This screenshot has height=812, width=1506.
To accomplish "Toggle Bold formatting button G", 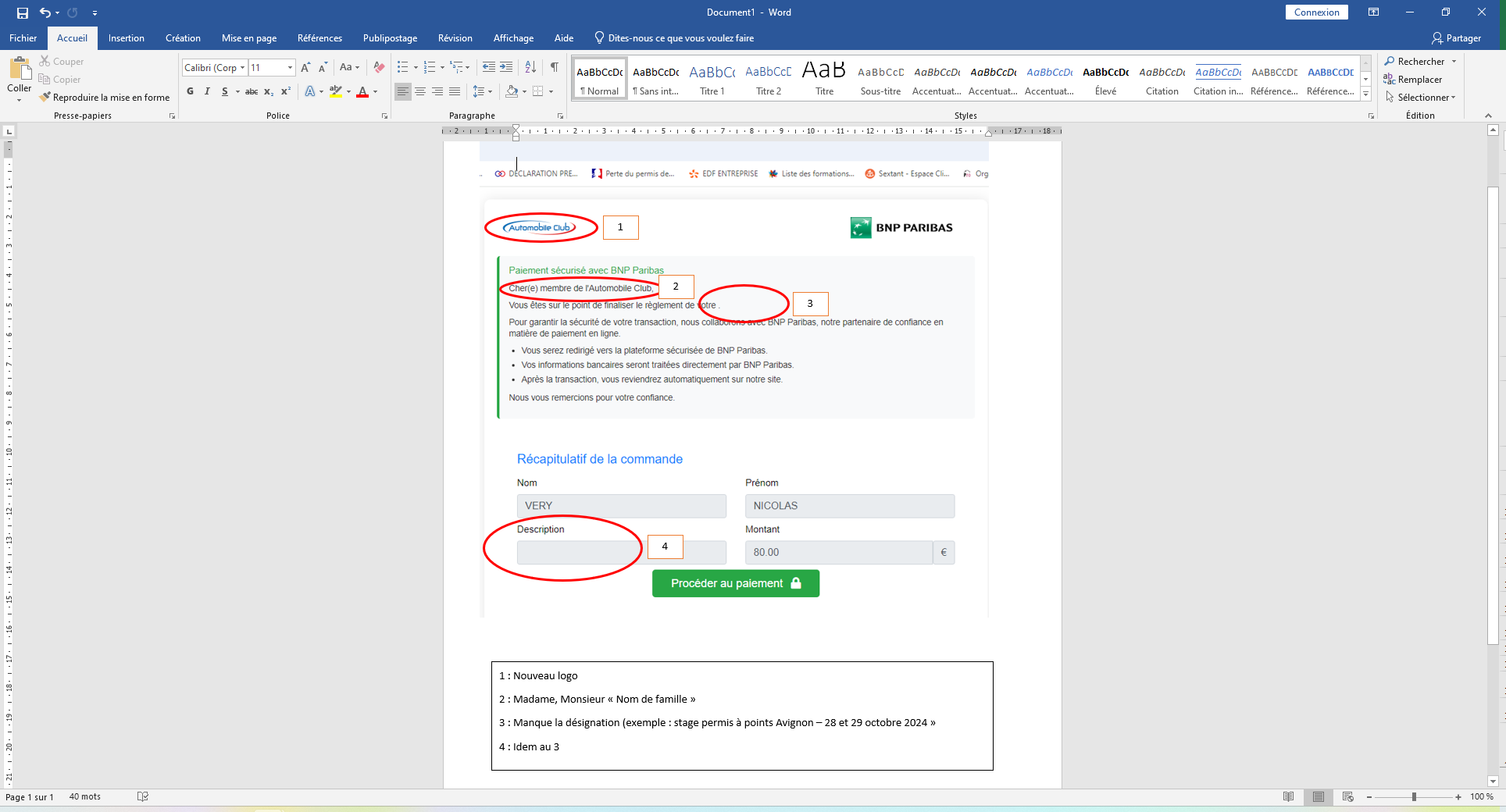I will click(190, 91).
